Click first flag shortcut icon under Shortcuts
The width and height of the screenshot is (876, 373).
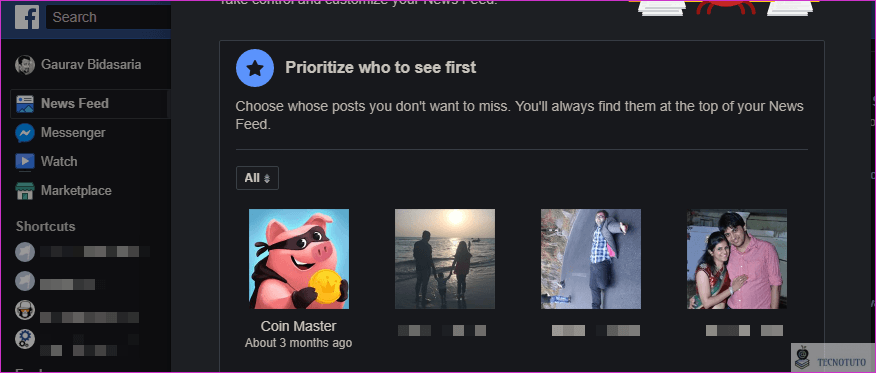point(25,252)
